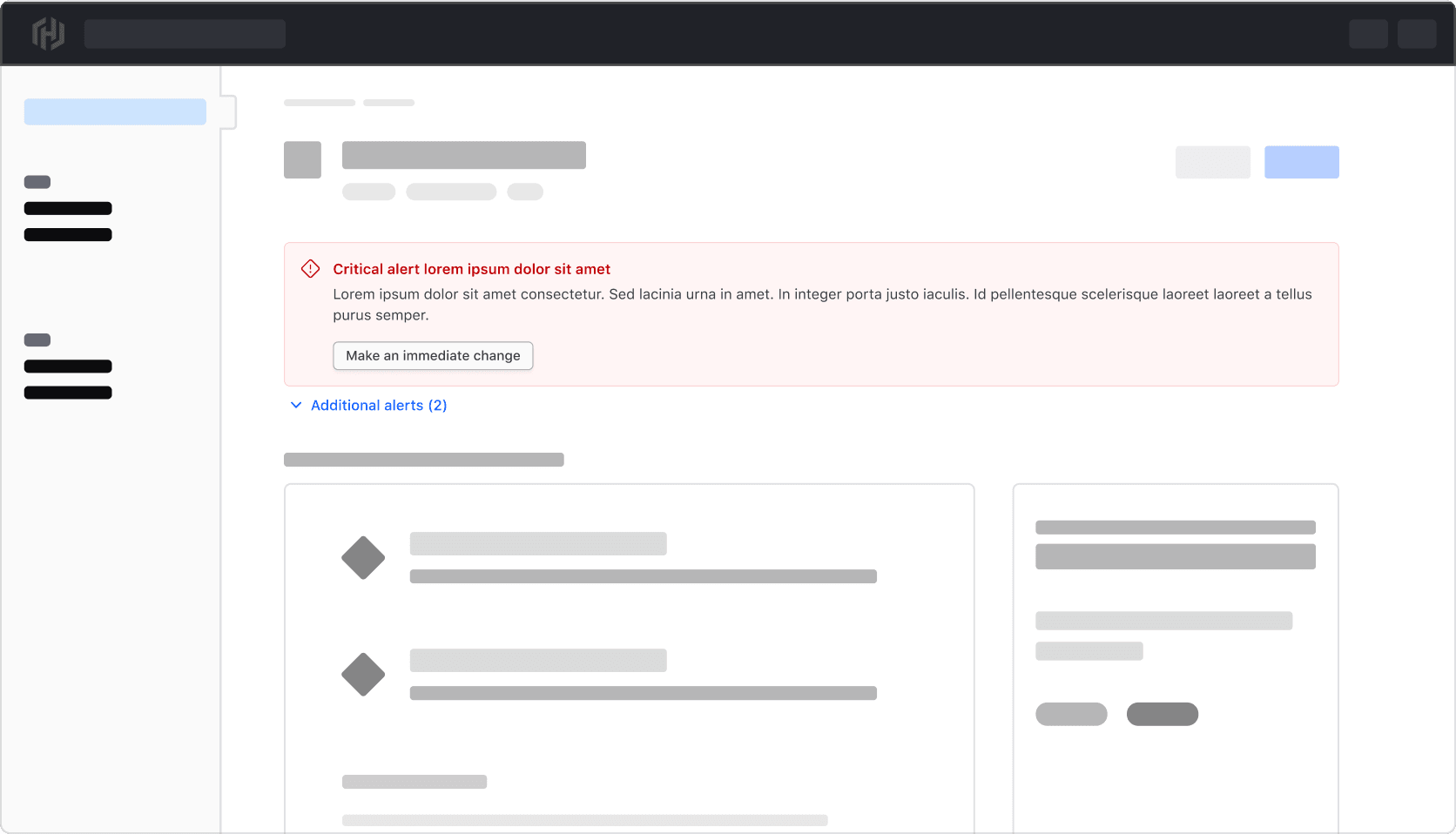This screenshot has width=1456, height=834.
Task: Click the second gray diamond icon in the card
Action: point(363,675)
